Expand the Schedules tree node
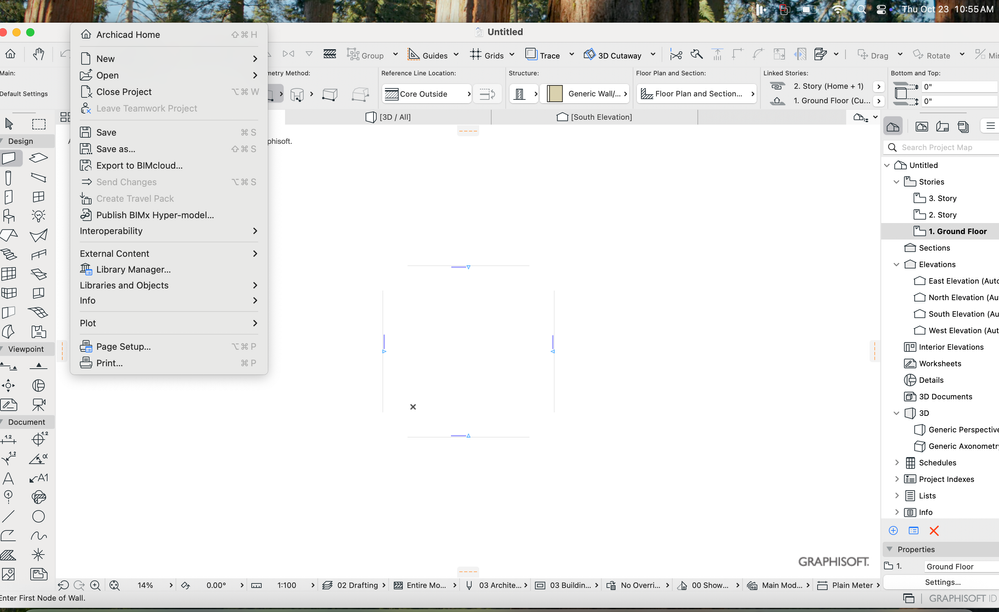The height and width of the screenshot is (612, 999). (x=896, y=463)
